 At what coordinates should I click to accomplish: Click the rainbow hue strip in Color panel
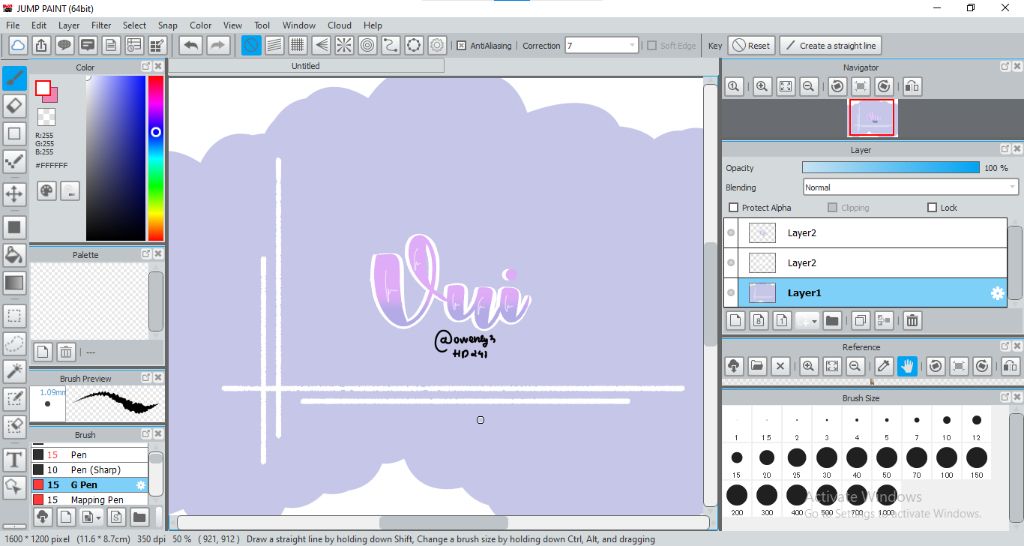pos(155,158)
